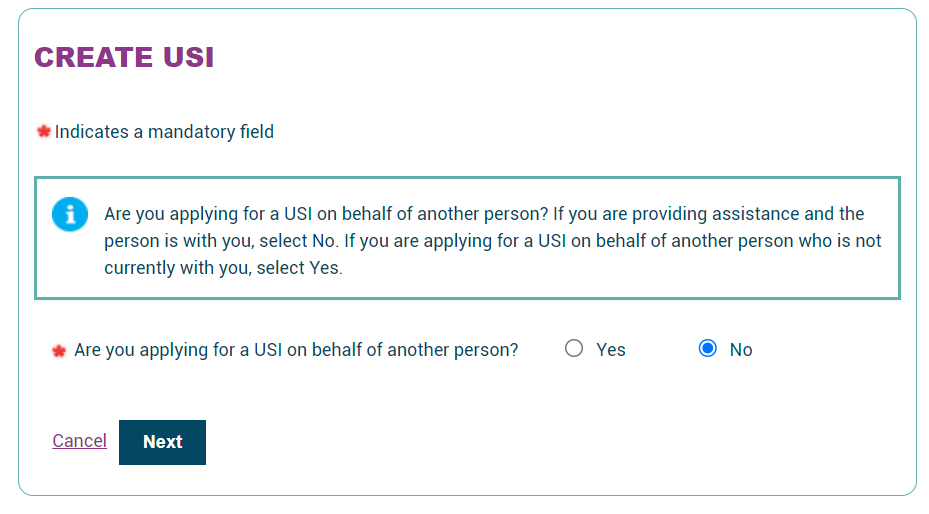
Task: Click the blue information icon
Action: point(70,214)
